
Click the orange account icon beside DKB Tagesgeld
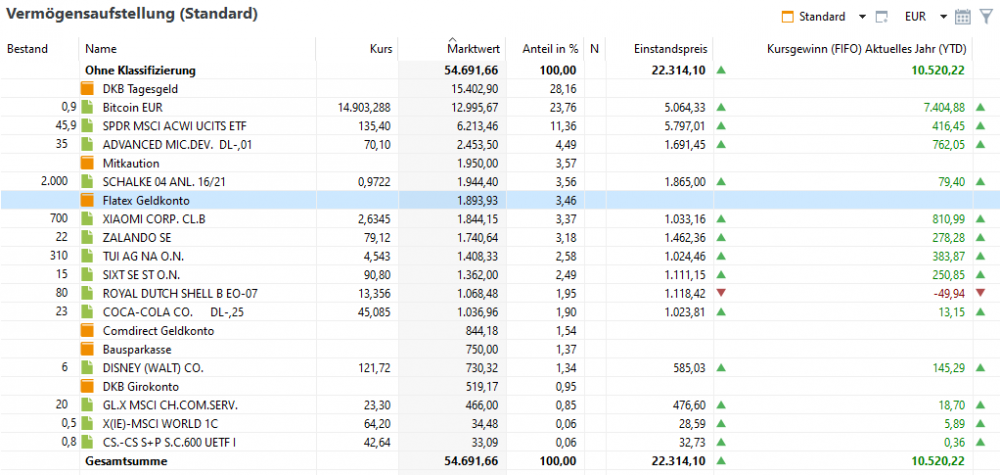pos(87,89)
